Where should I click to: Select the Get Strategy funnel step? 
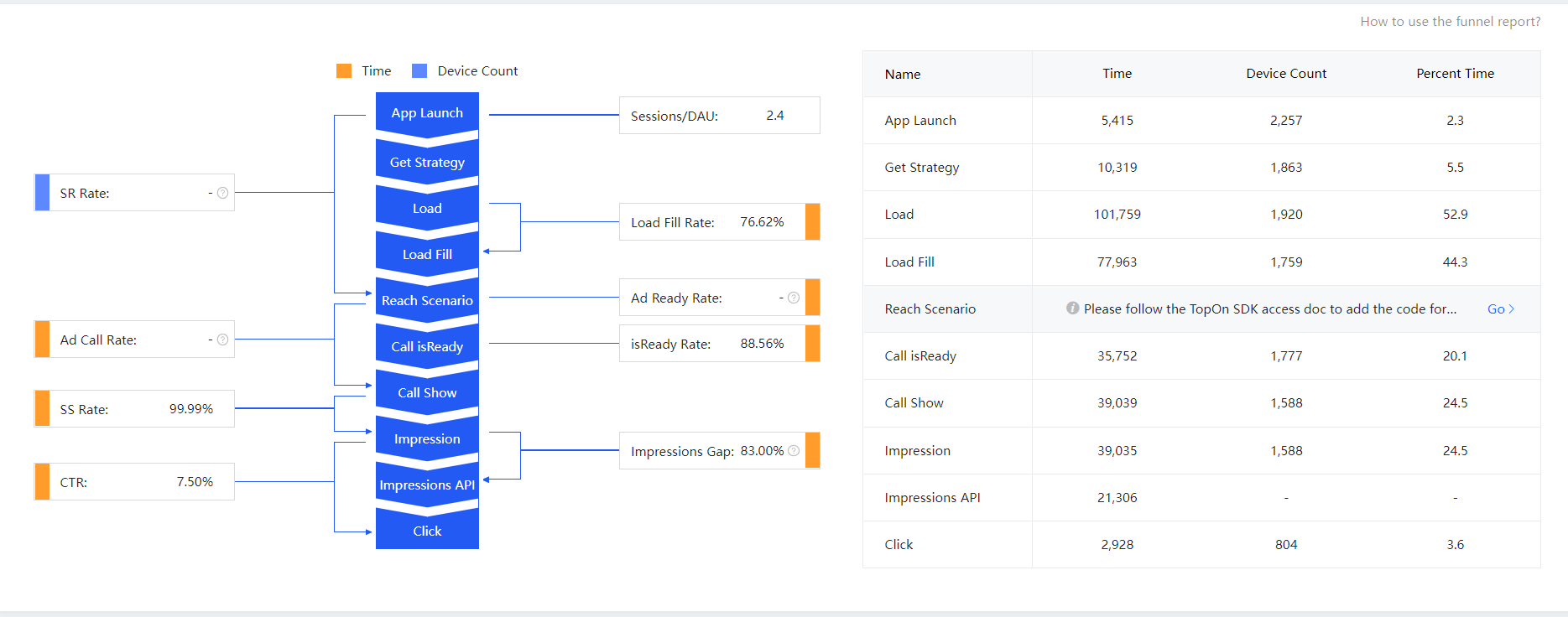[x=427, y=162]
